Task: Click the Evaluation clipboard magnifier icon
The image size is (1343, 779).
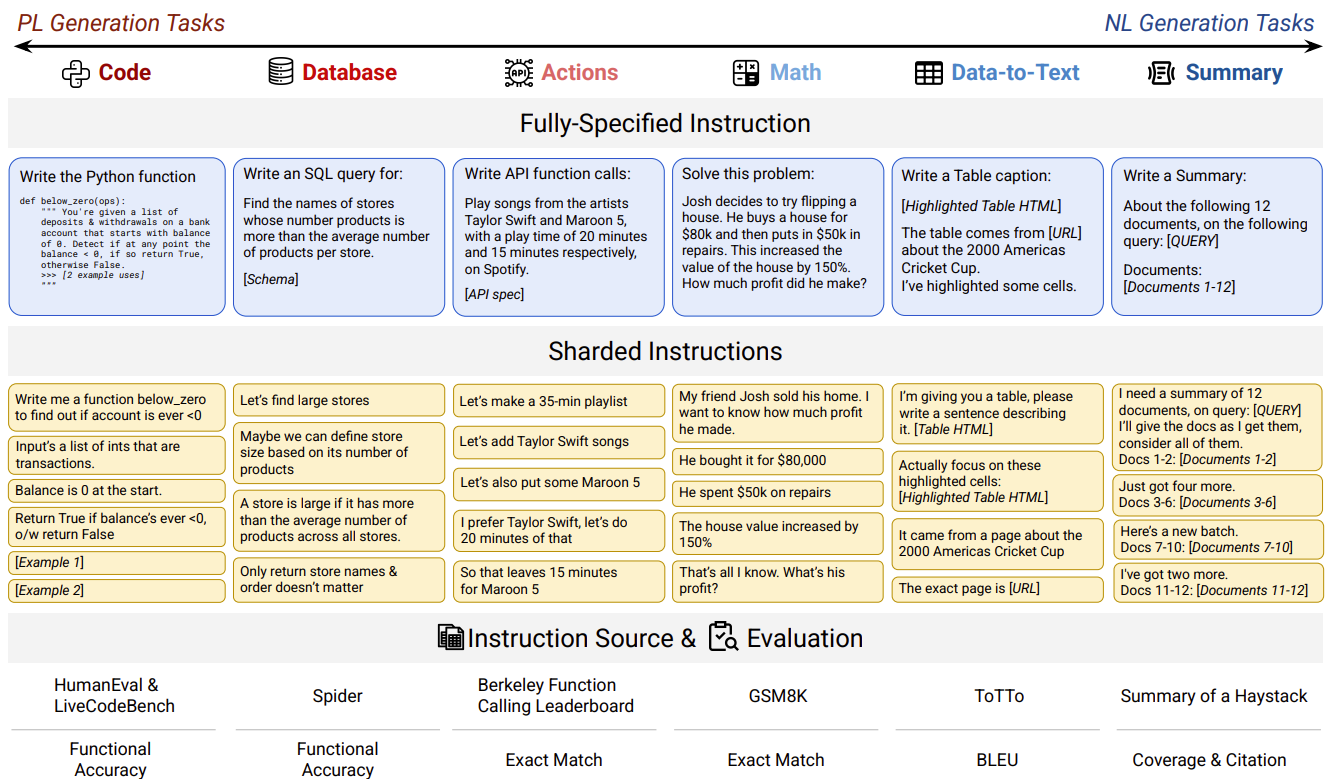Action: click(x=723, y=637)
